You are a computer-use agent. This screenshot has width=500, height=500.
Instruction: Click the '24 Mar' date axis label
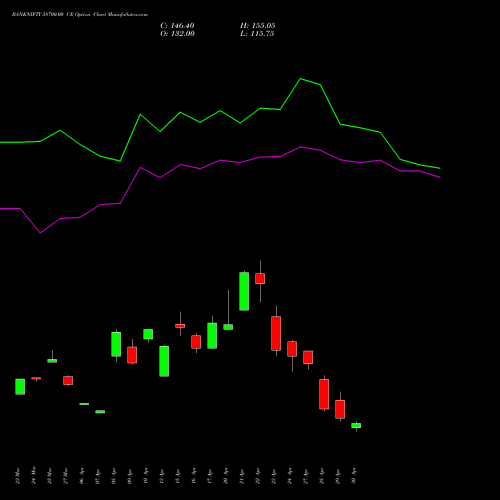(34, 476)
